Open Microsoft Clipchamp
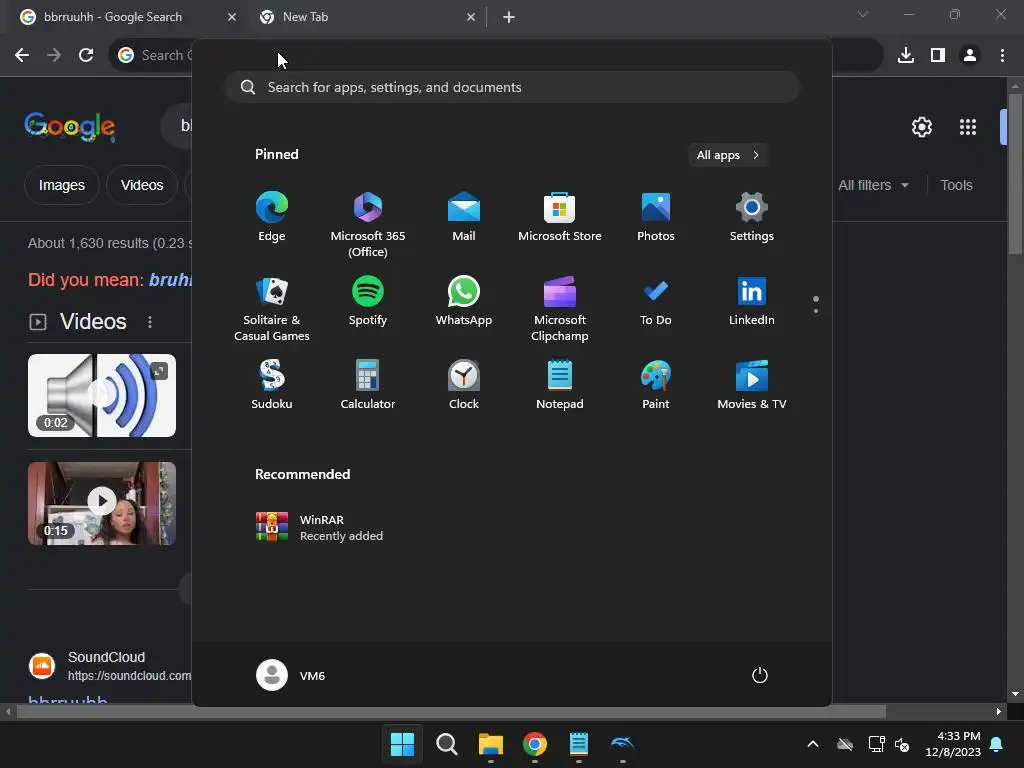This screenshot has height=768, width=1024. 560,309
